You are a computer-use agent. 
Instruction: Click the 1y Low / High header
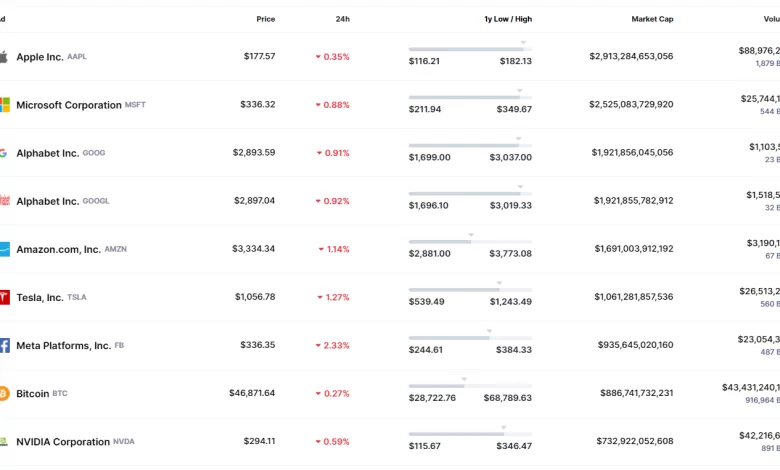pyautogui.click(x=508, y=19)
